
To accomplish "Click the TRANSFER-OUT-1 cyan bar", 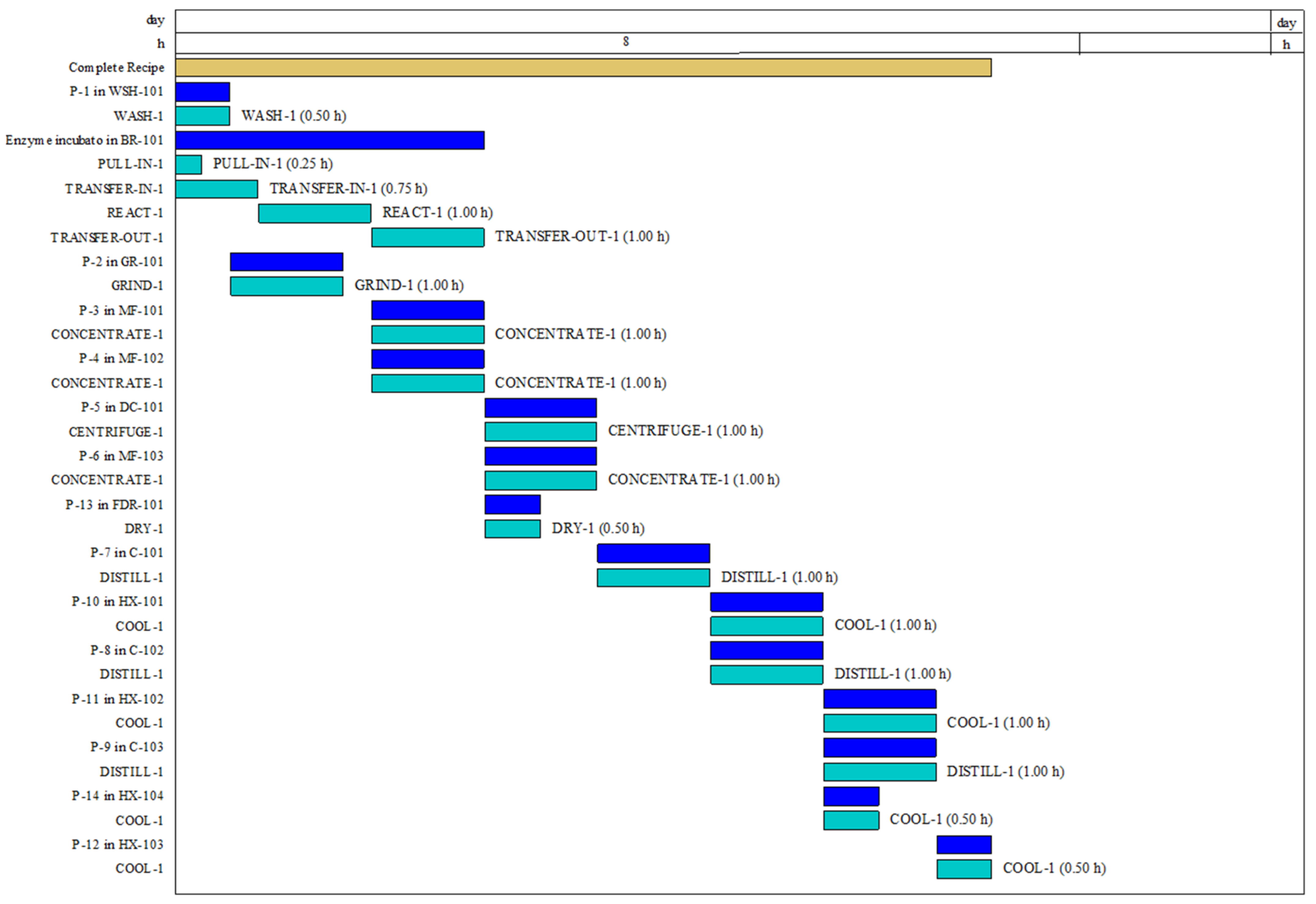I will [x=428, y=237].
